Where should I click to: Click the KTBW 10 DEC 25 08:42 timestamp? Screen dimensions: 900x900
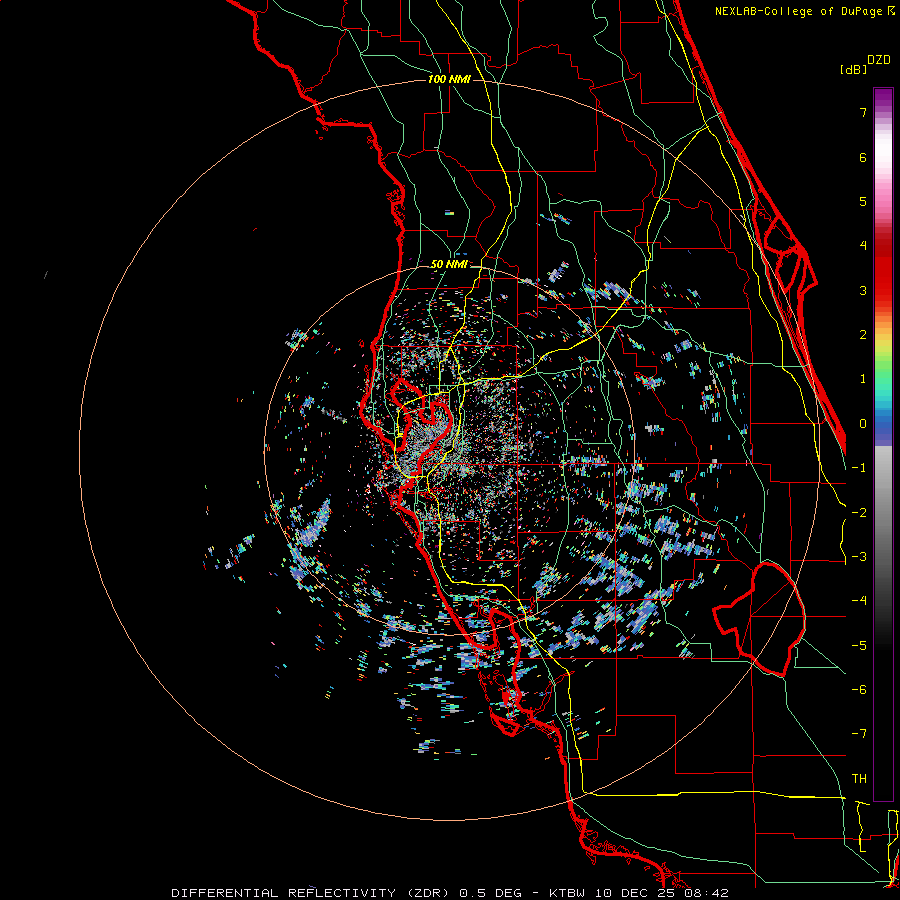tap(639, 893)
